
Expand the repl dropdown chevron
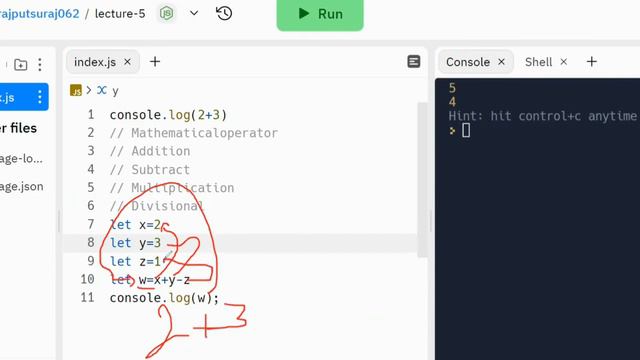click(x=194, y=13)
